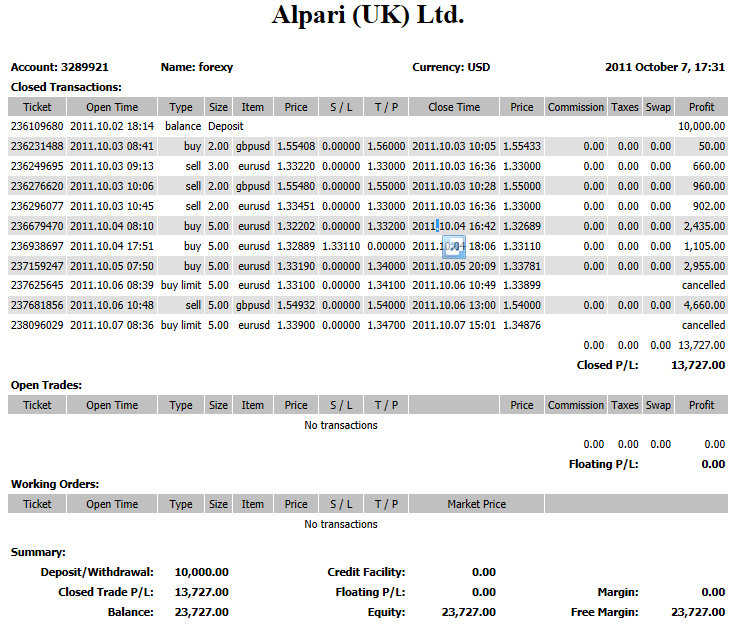The width and height of the screenshot is (736, 624).
Task: Click the Alpari (UK) Ltd. heading
Action: (x=368, y=15)
